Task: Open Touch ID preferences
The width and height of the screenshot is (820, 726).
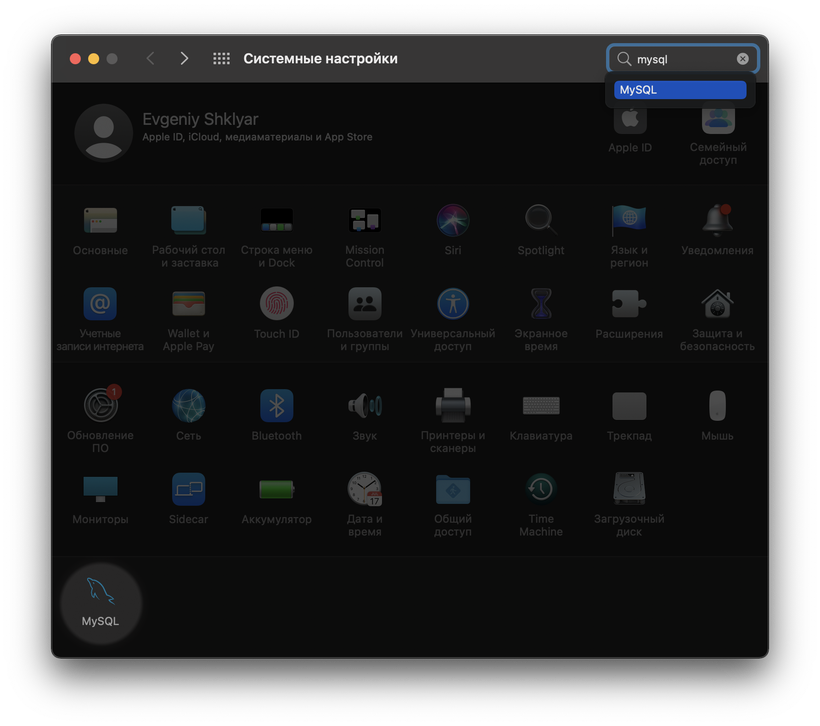Action: pos(277,303)
